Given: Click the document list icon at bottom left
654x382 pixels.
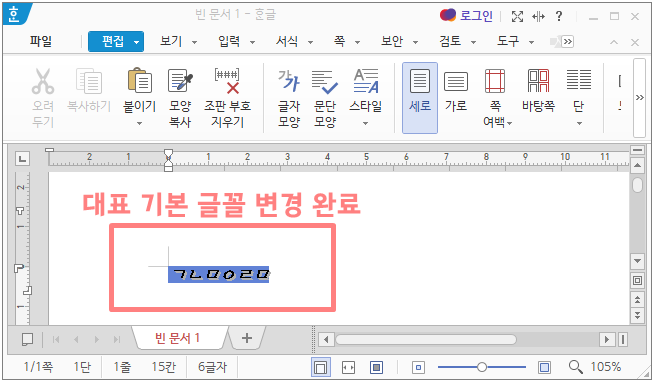Looking at the screenshot, I should [27, 339].
